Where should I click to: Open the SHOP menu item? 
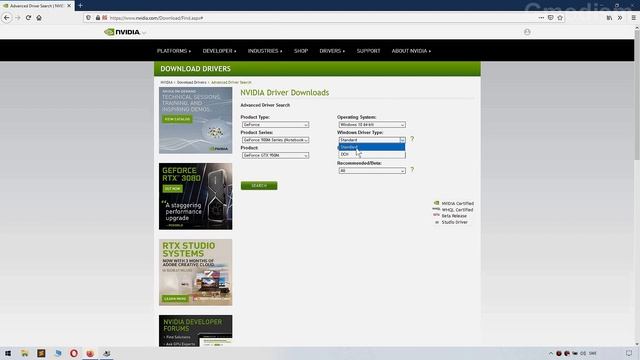pos(301,51)
